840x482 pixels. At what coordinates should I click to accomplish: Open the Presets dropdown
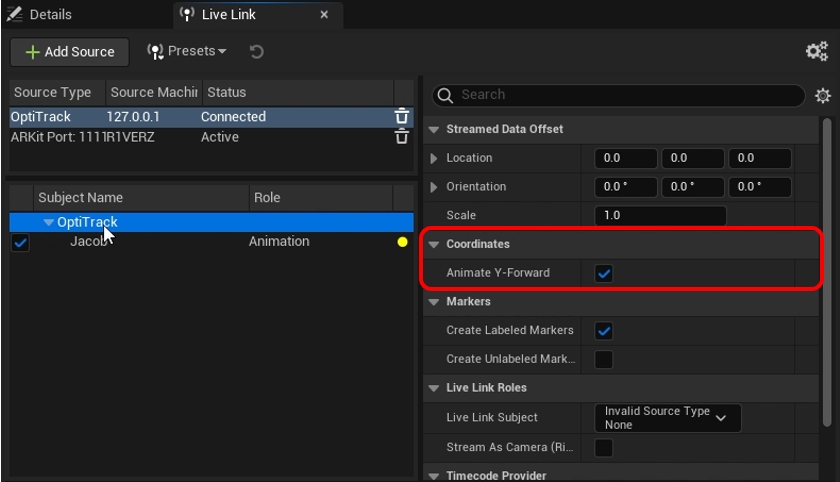click(x=187, y=52)
